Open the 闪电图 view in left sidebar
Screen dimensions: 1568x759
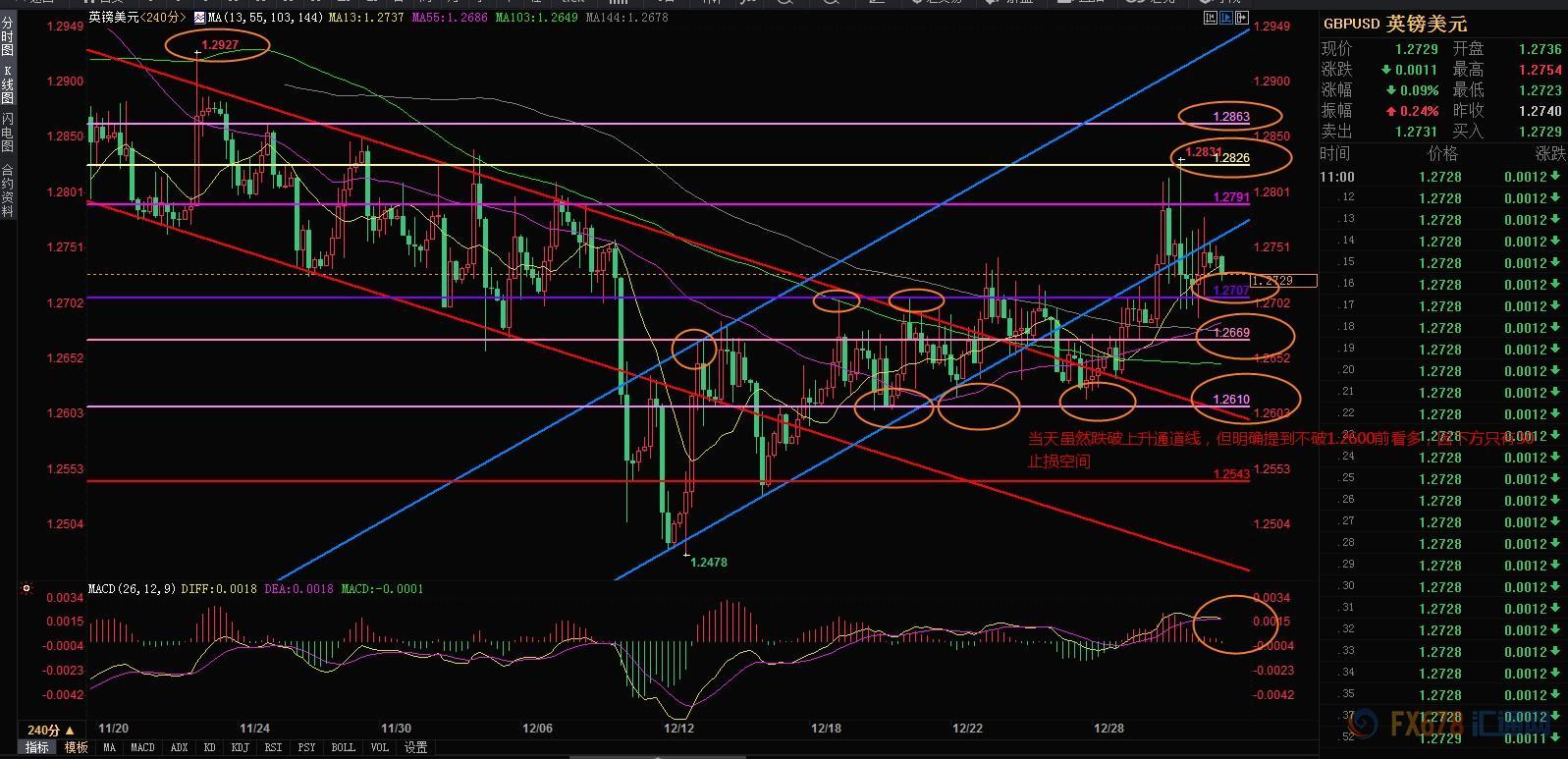(7, 133)
